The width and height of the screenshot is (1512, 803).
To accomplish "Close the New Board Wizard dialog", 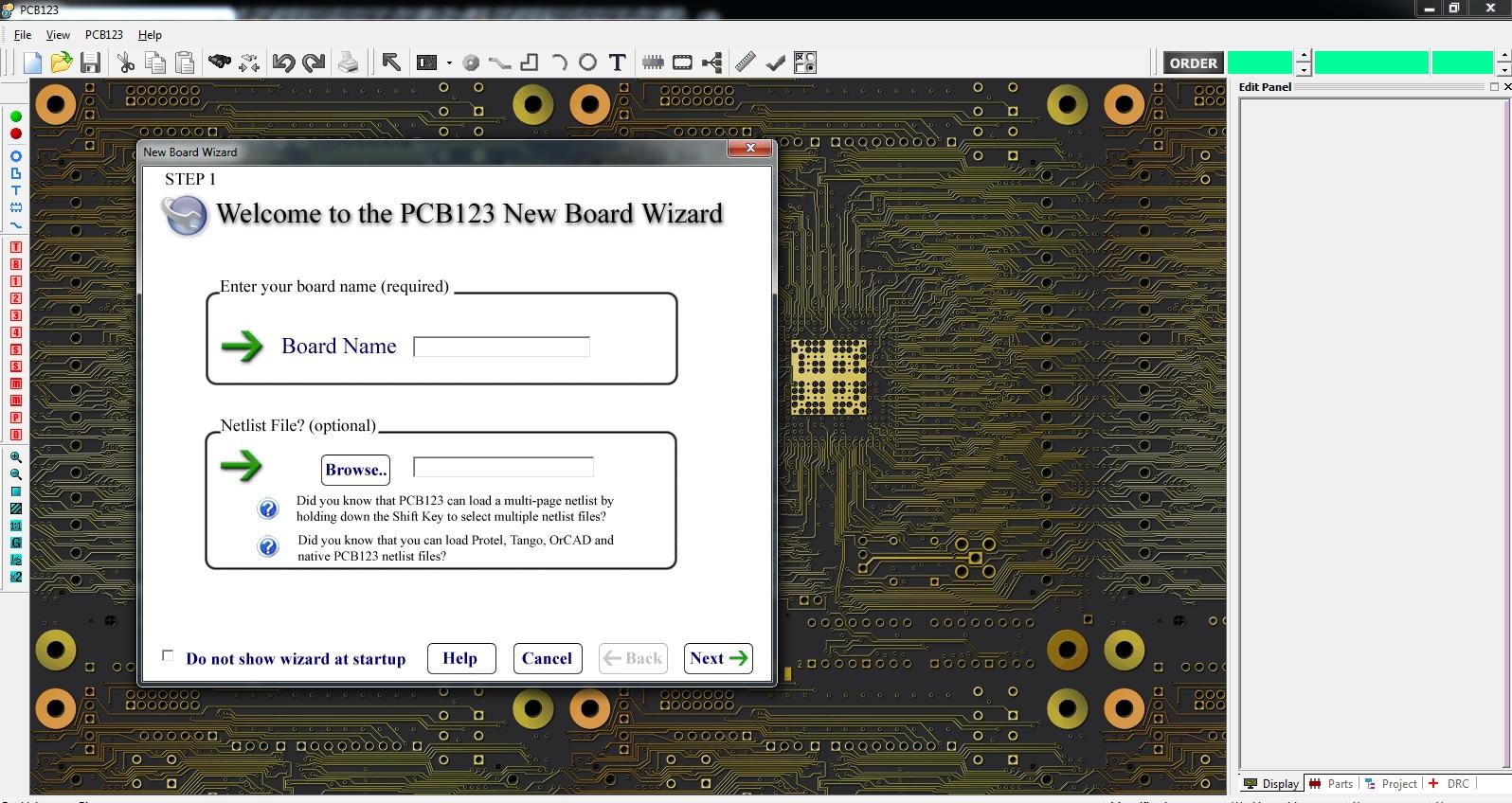I will 750,148.
